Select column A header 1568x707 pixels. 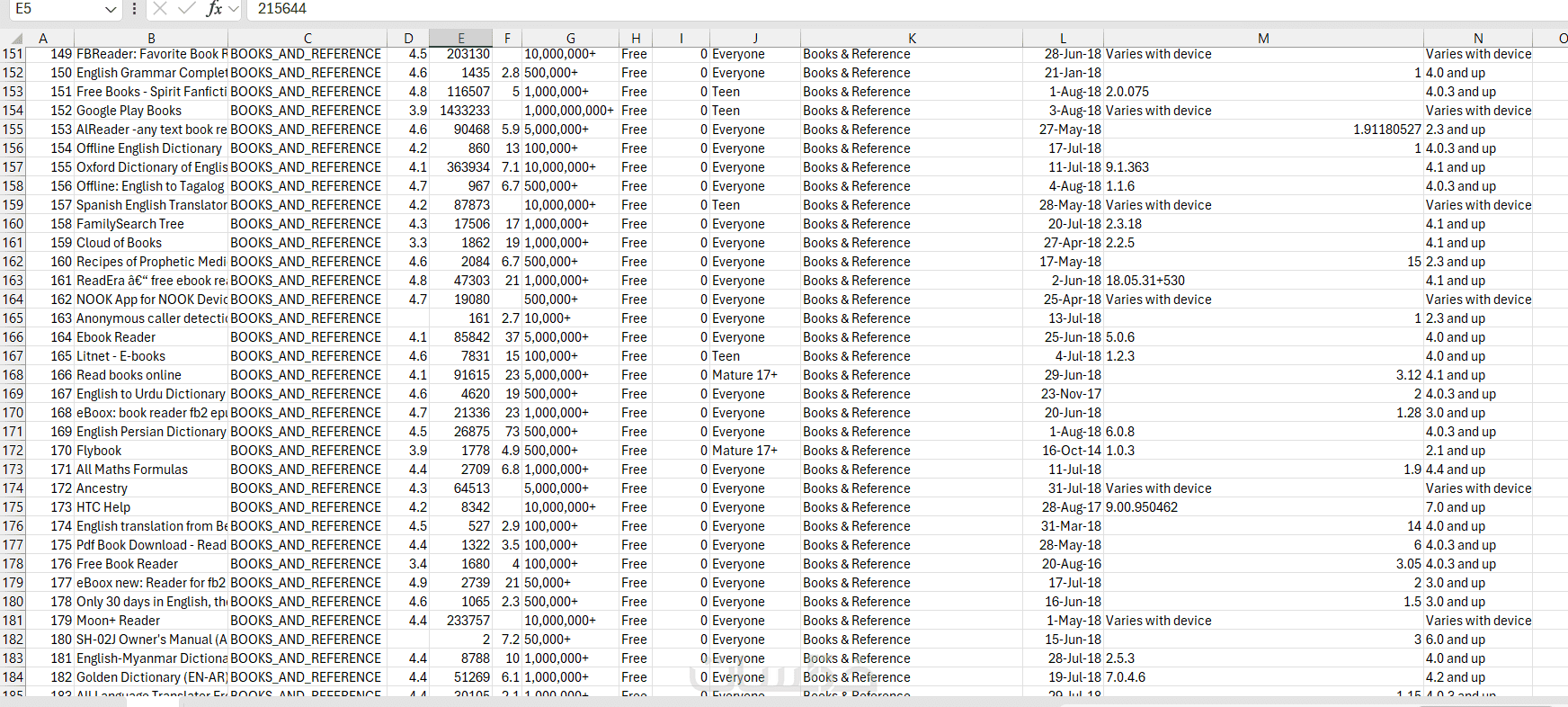pos(43,38)
